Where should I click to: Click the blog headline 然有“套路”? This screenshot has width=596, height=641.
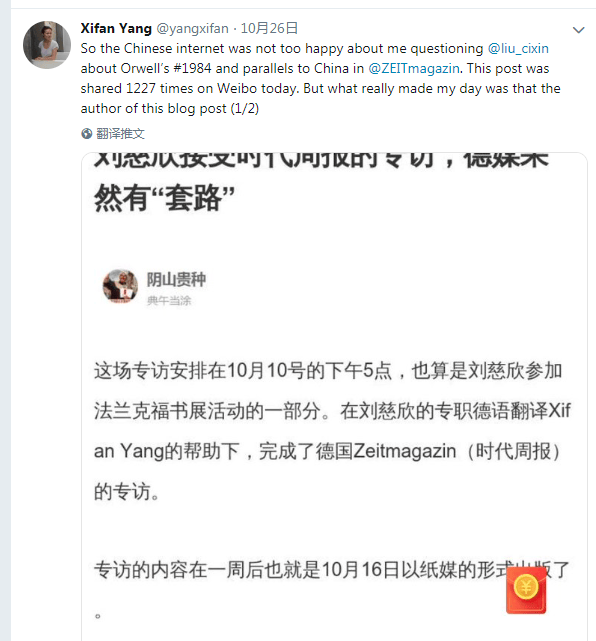point(164,198)
